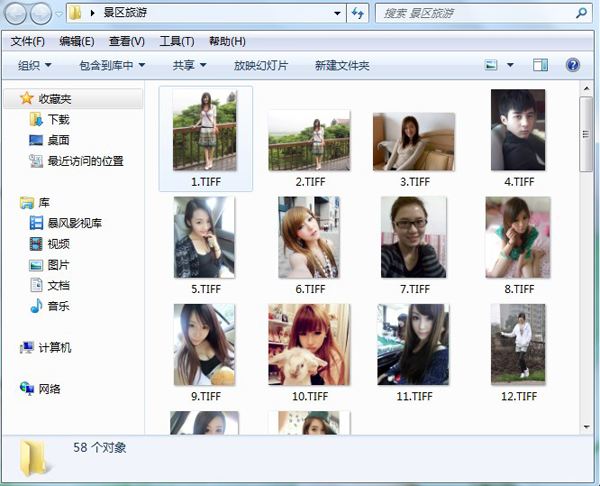
Task: Click the 计算机 computer icon
Action: click(27, 347)
